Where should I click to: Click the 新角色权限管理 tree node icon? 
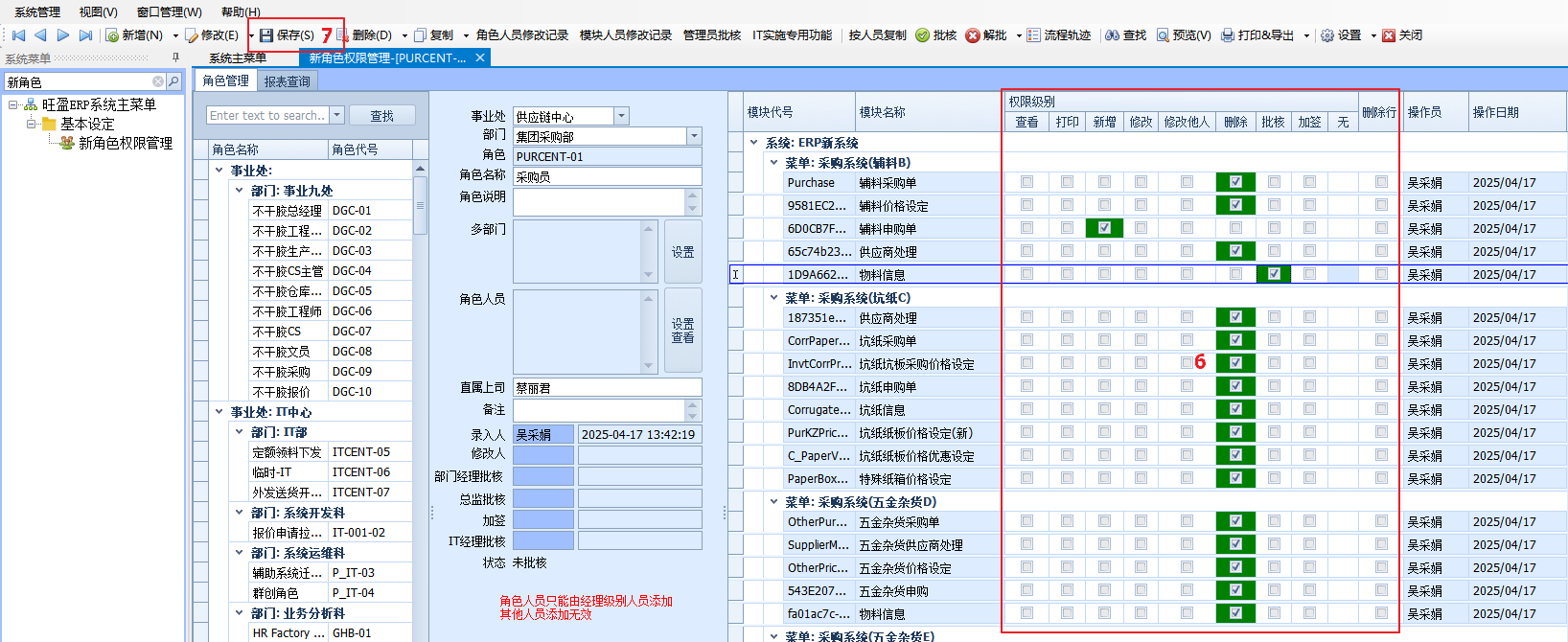click(x=67, y=143)
